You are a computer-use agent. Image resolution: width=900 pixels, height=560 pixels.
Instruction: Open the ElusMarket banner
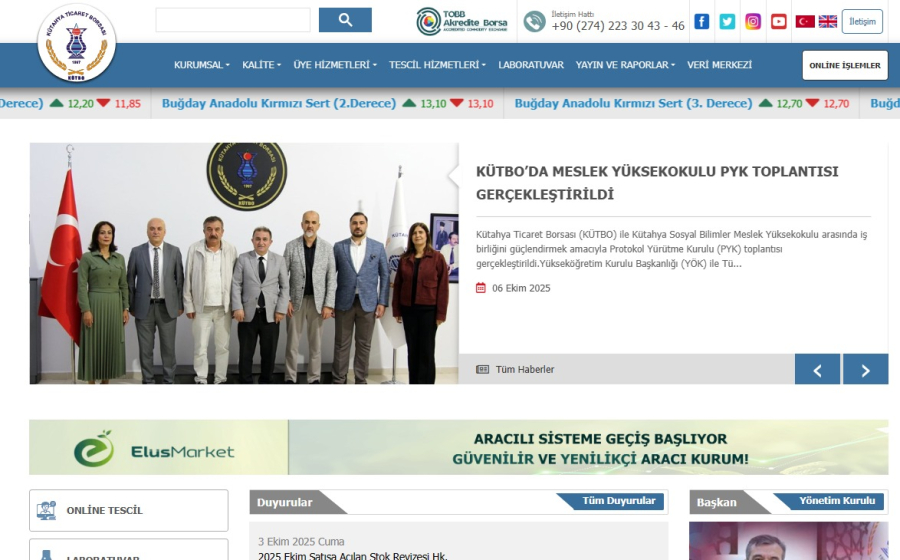pyautogui.click(x=458, y=447)
